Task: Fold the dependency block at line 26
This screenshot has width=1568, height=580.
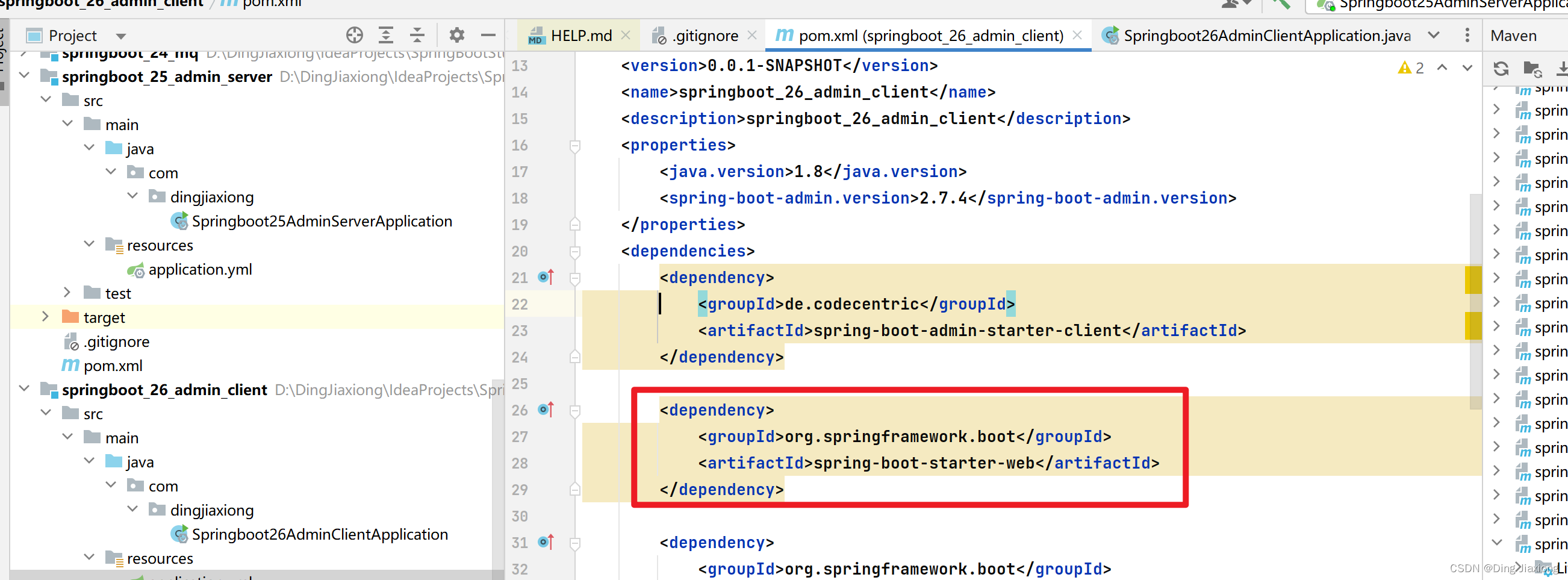Action: coord(574,411)
